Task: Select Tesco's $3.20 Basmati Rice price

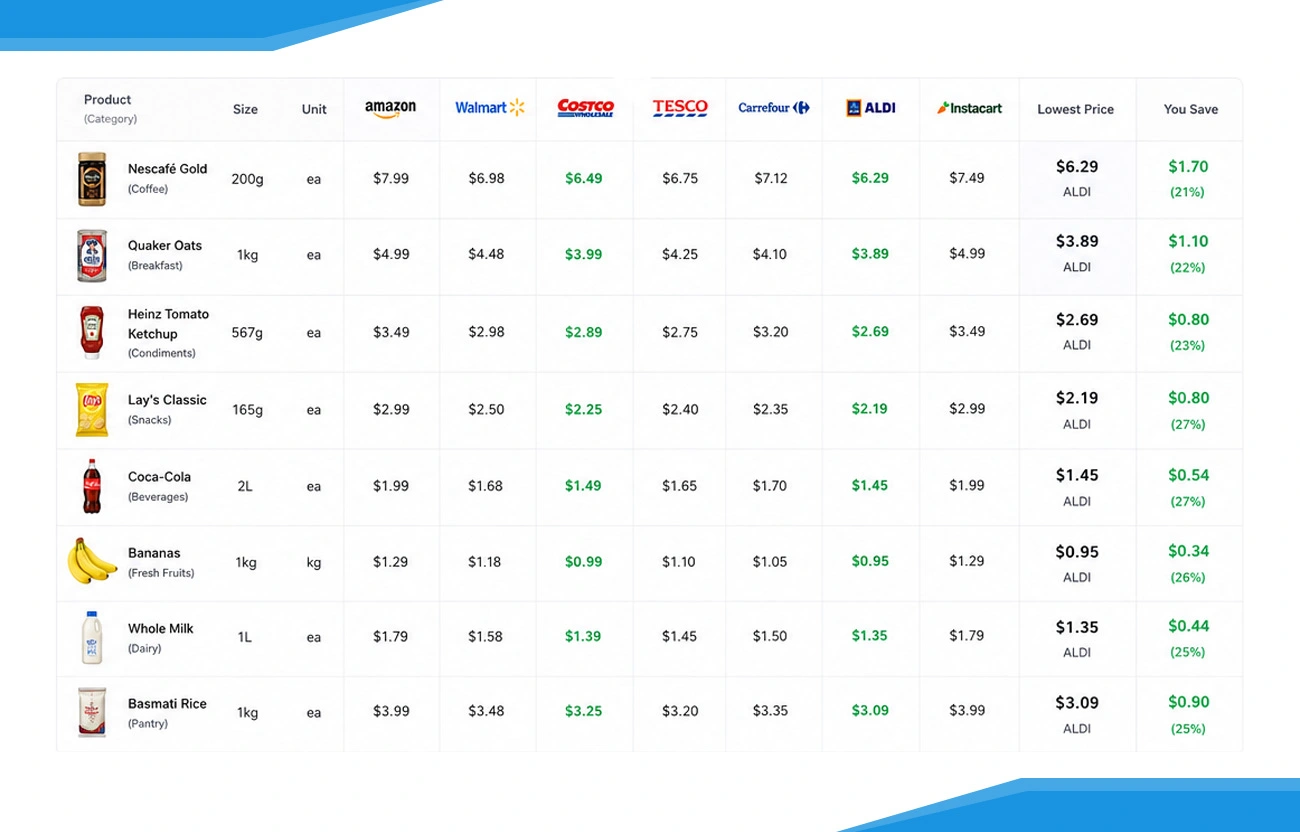Action: click(680, 711)
